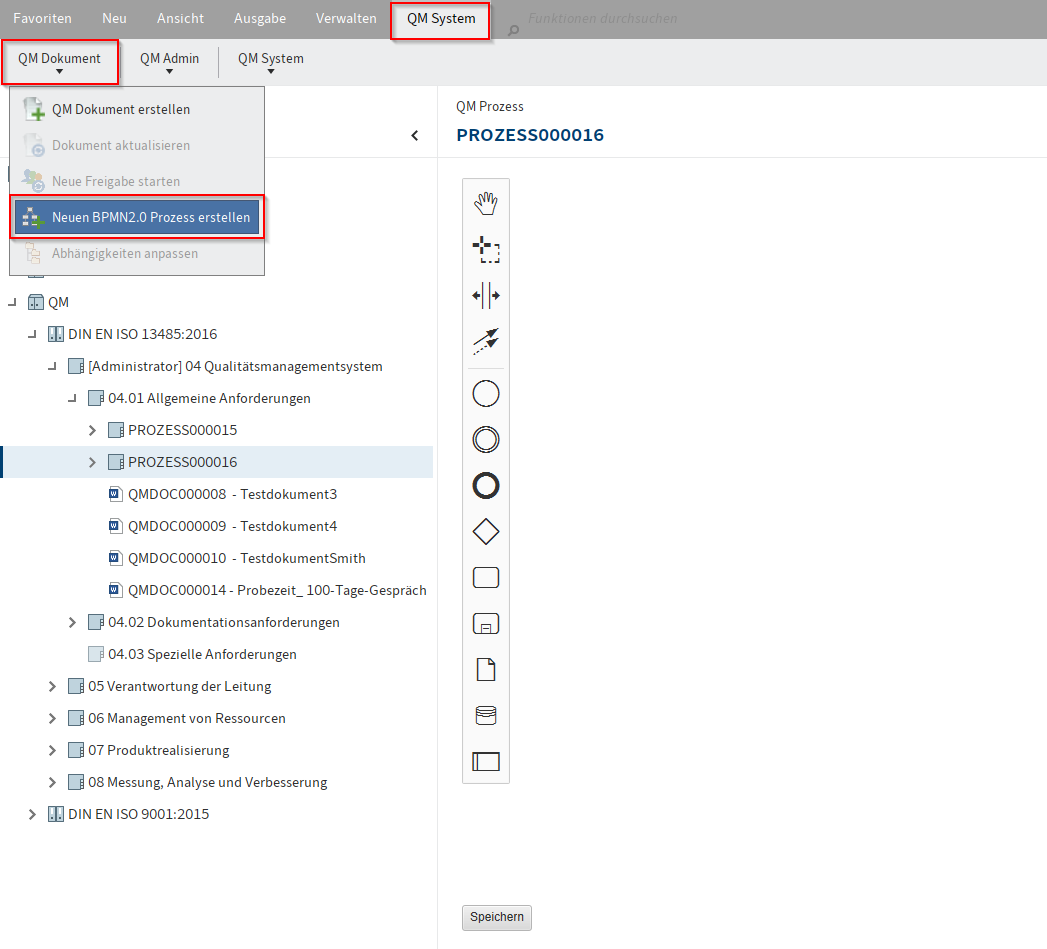Insert a data object page shape

coord(485,669)
